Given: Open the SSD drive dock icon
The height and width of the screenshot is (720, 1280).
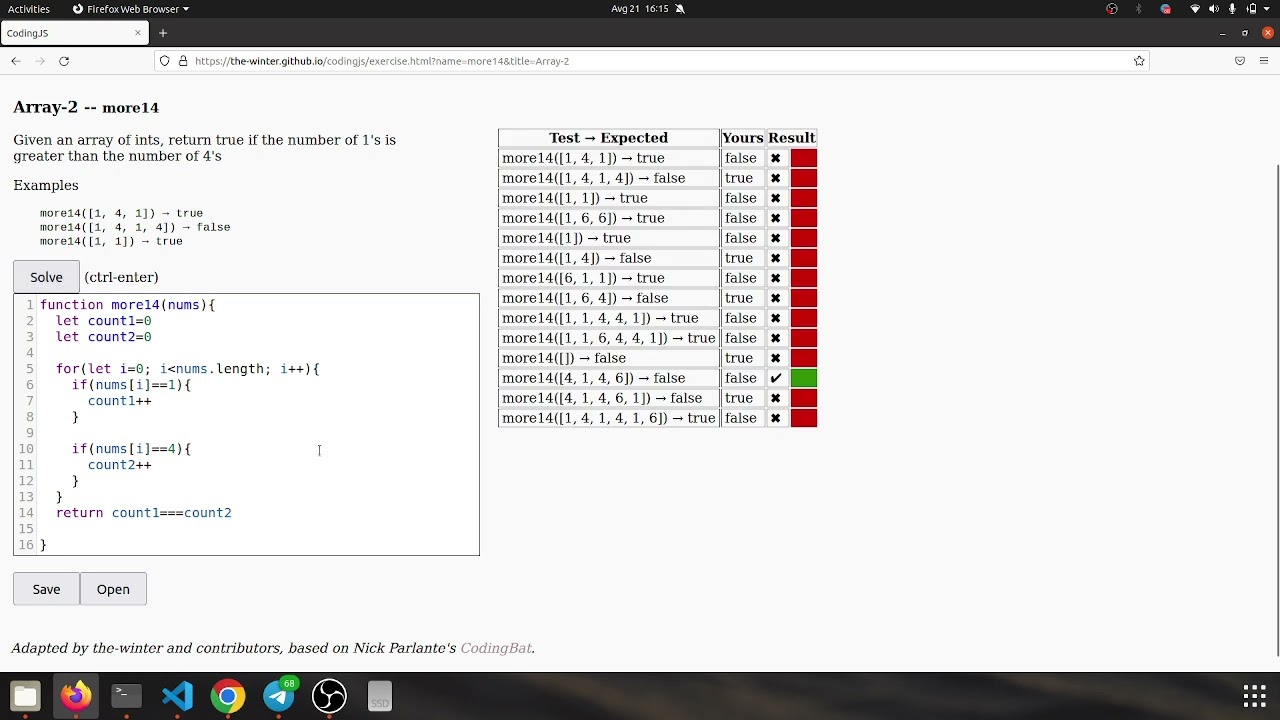Looking at the screenshot, I should coord(380,696).
